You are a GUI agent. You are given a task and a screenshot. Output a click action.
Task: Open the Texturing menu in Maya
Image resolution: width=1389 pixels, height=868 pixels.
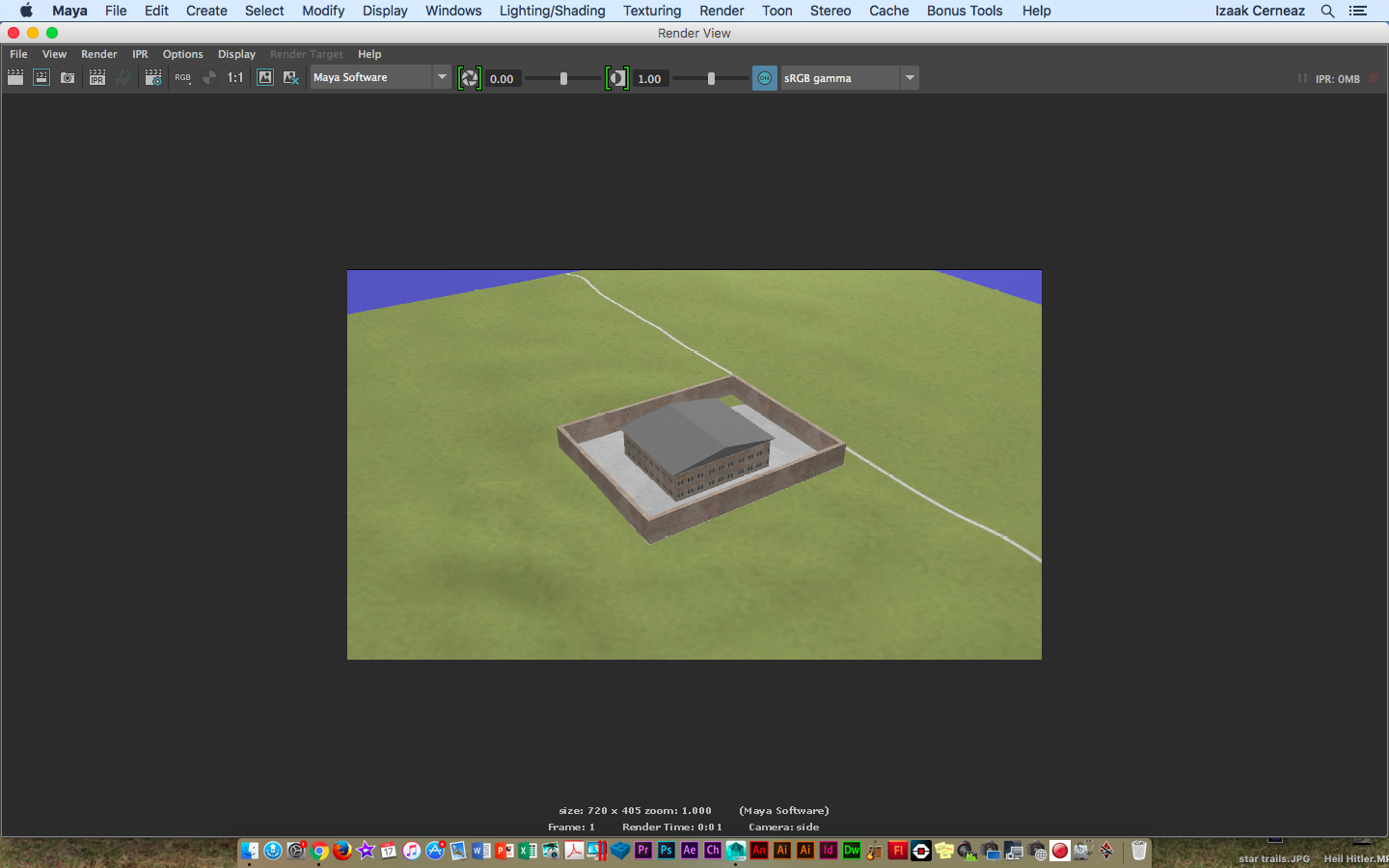point(651,11)
